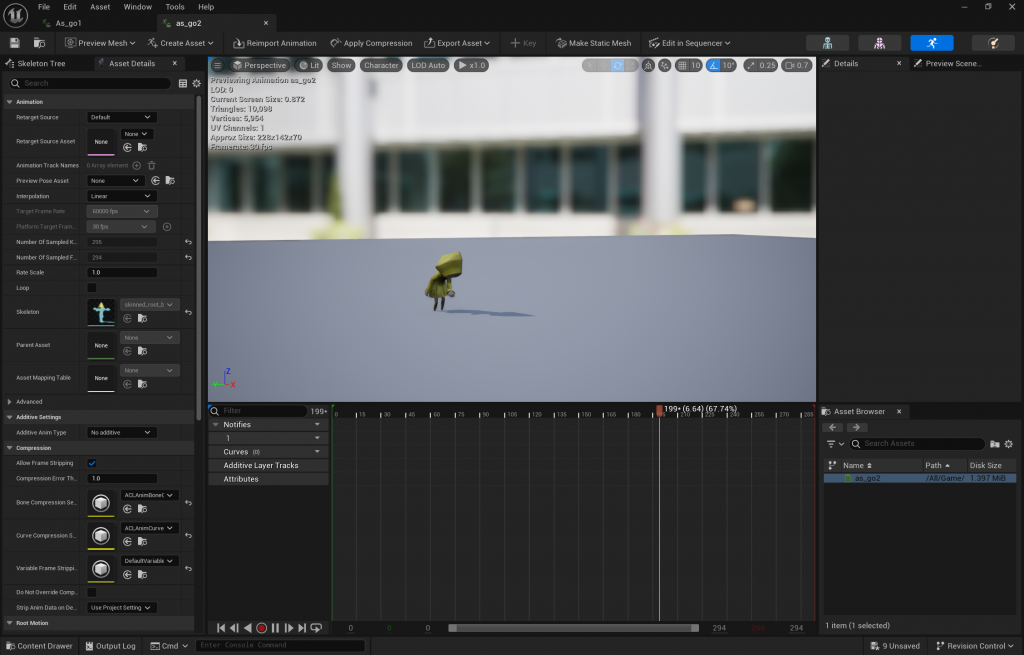Switch to the As_go1 document tab
This screenshot has width=1024, height=655.
pyautogui.click(x=68, y=23)
